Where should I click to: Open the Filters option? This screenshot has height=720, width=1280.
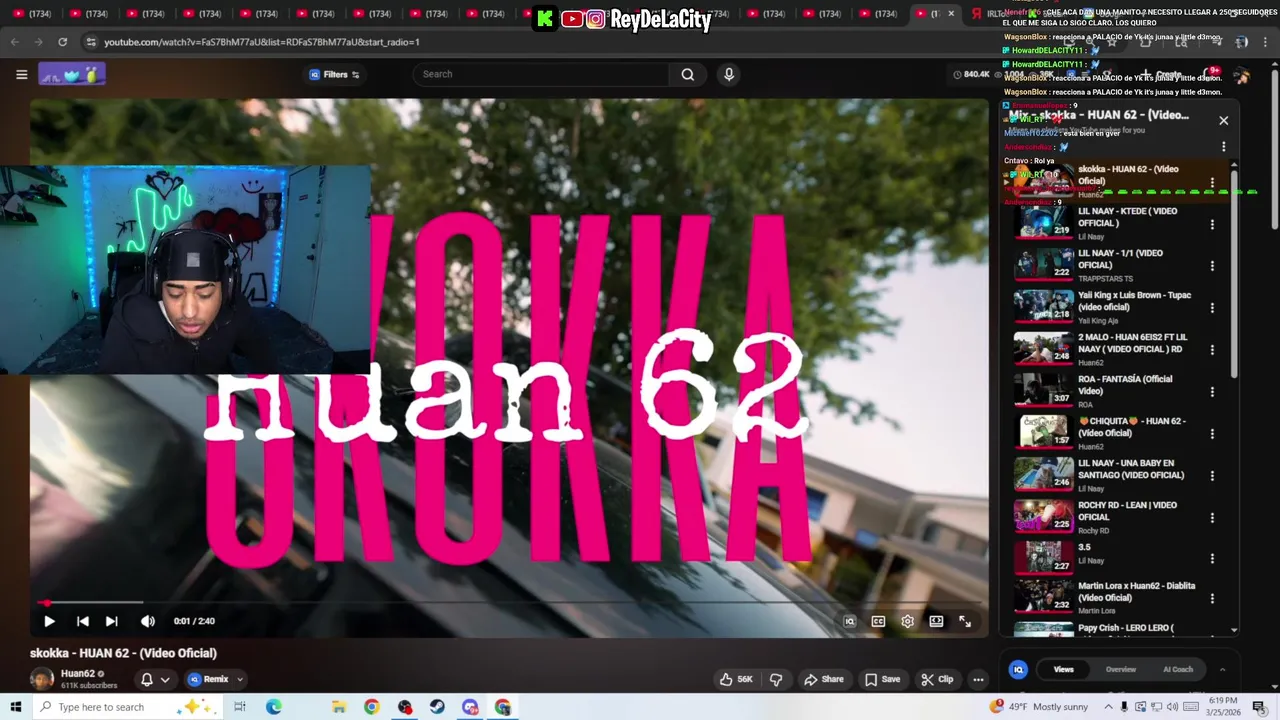click(334, 74)
